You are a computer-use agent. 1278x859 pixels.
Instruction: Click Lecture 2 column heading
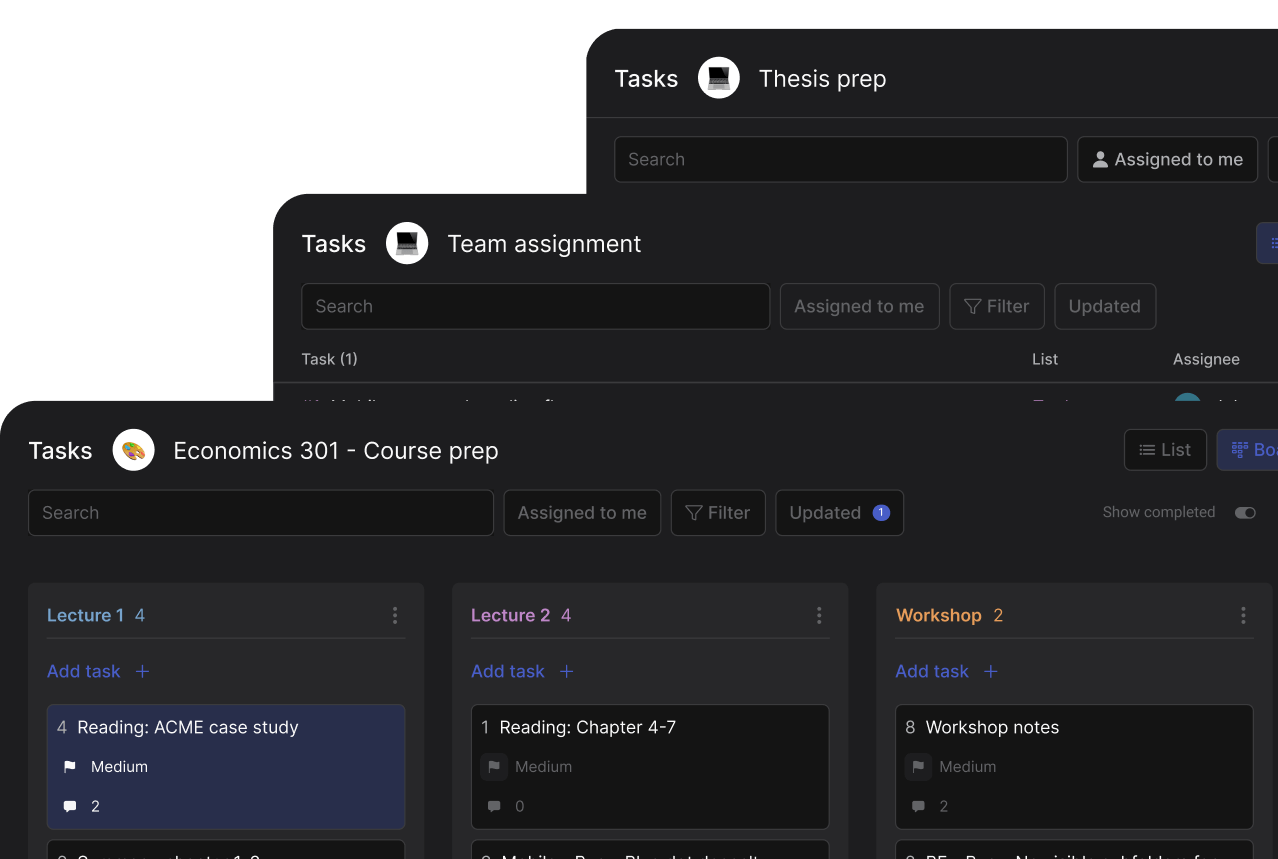510,615
